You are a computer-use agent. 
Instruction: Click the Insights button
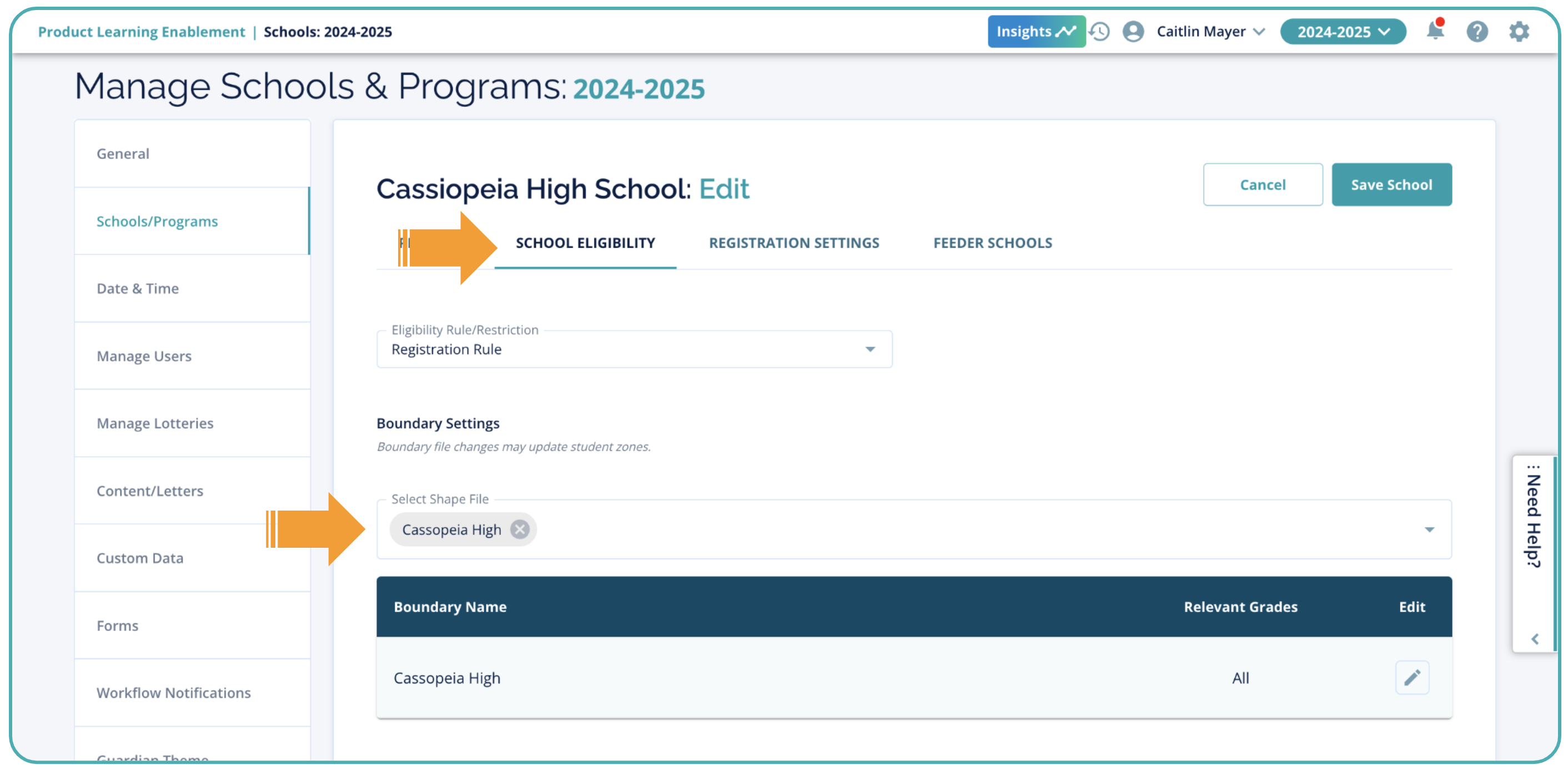pos(1036,32)
